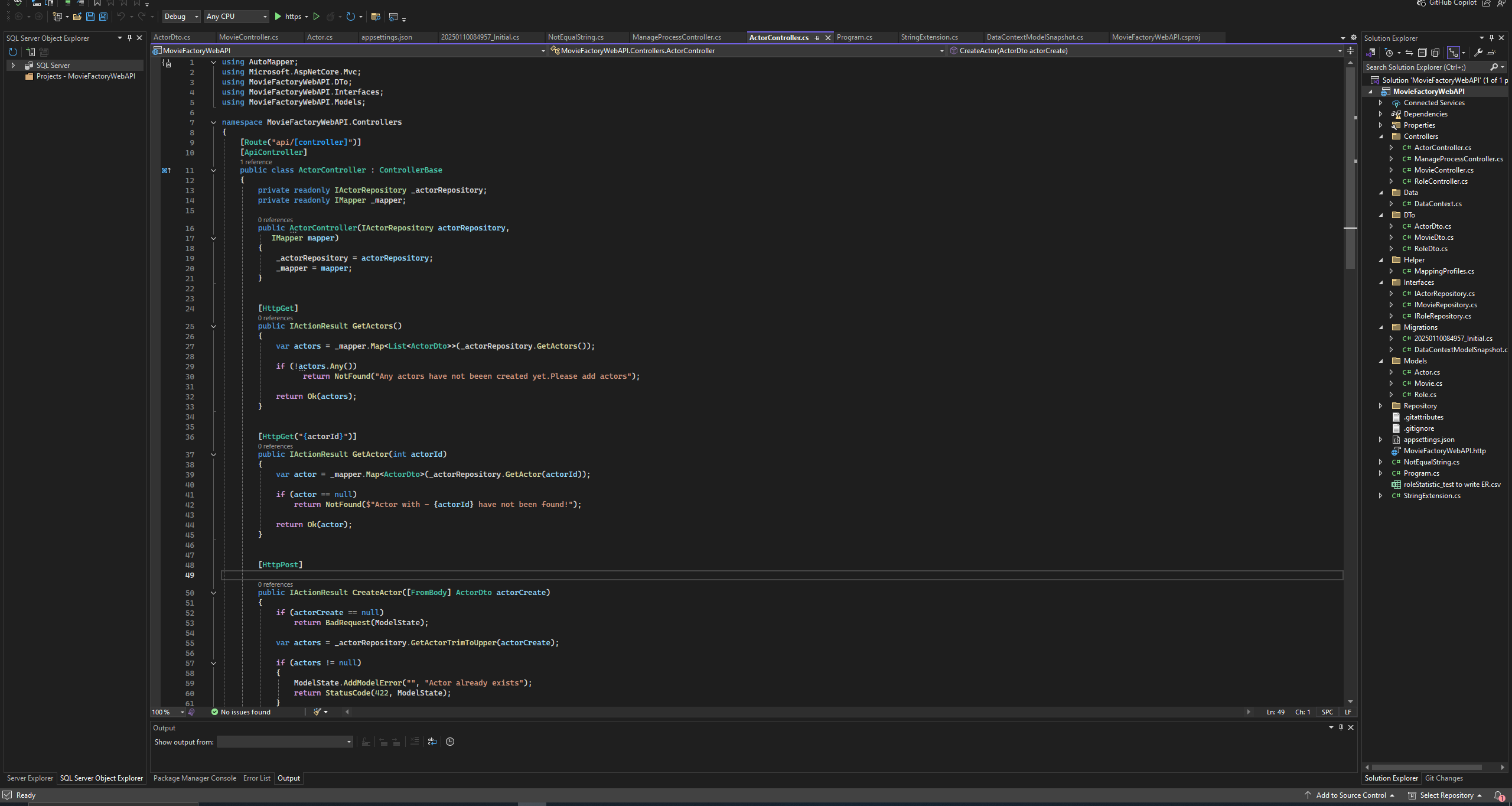Click Add to Source Control button
The height and width of the screenshot is (806, 1512).
(1350, 795)
